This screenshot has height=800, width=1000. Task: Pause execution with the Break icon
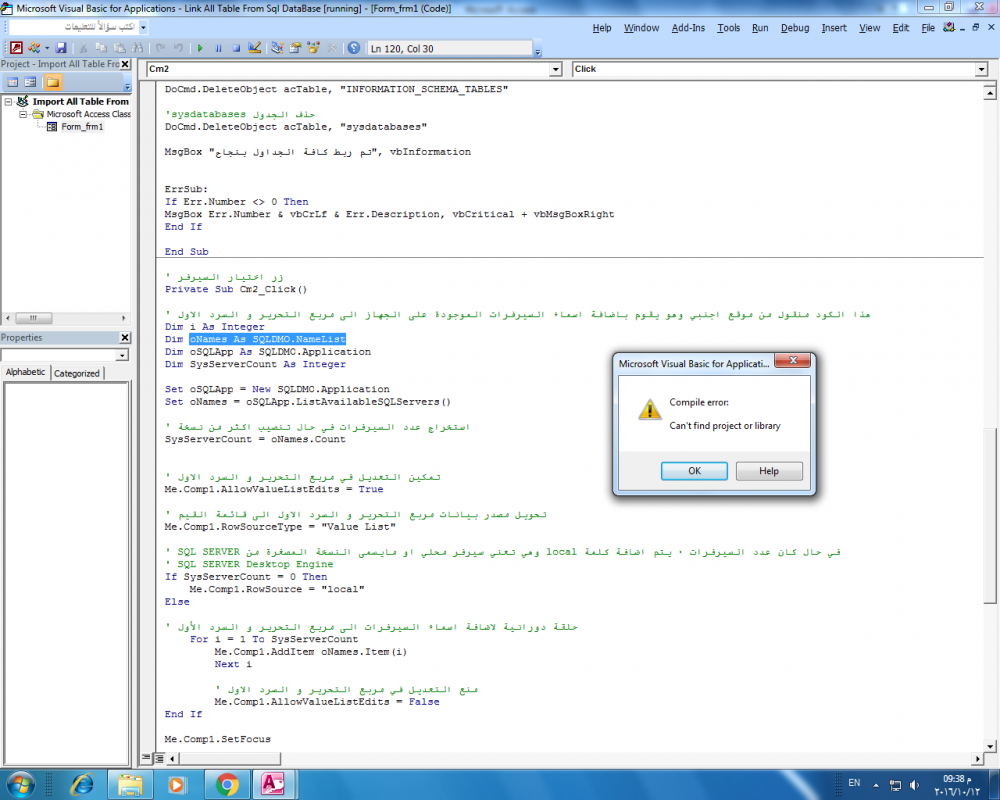[218, 48]
